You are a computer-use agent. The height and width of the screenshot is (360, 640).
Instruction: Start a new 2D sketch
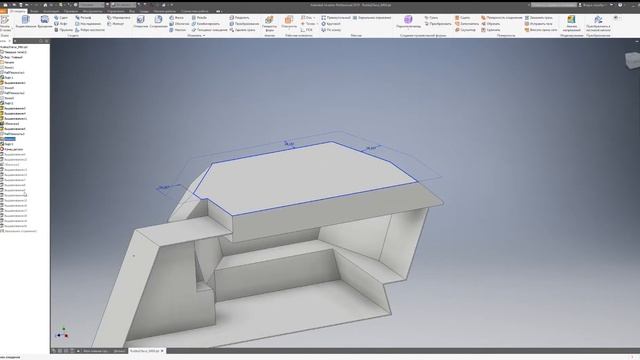coord(5,23)
